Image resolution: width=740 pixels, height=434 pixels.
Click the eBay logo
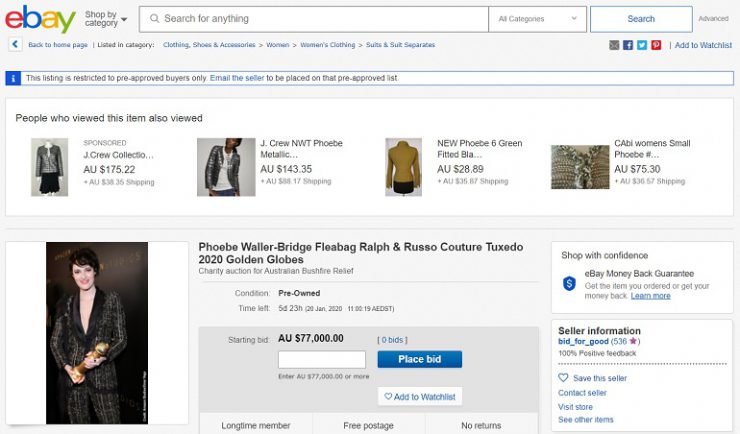(x=40, y=18)
